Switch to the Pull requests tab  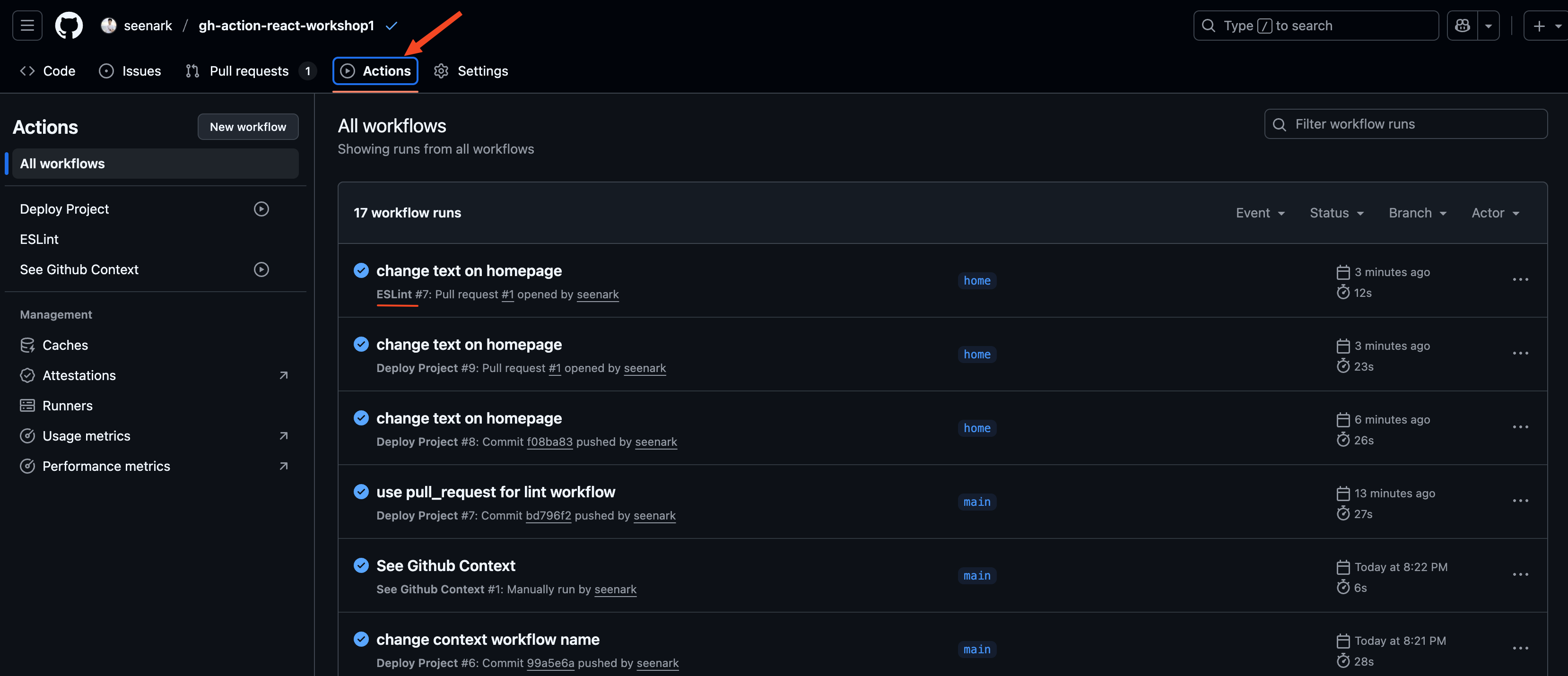248,71
